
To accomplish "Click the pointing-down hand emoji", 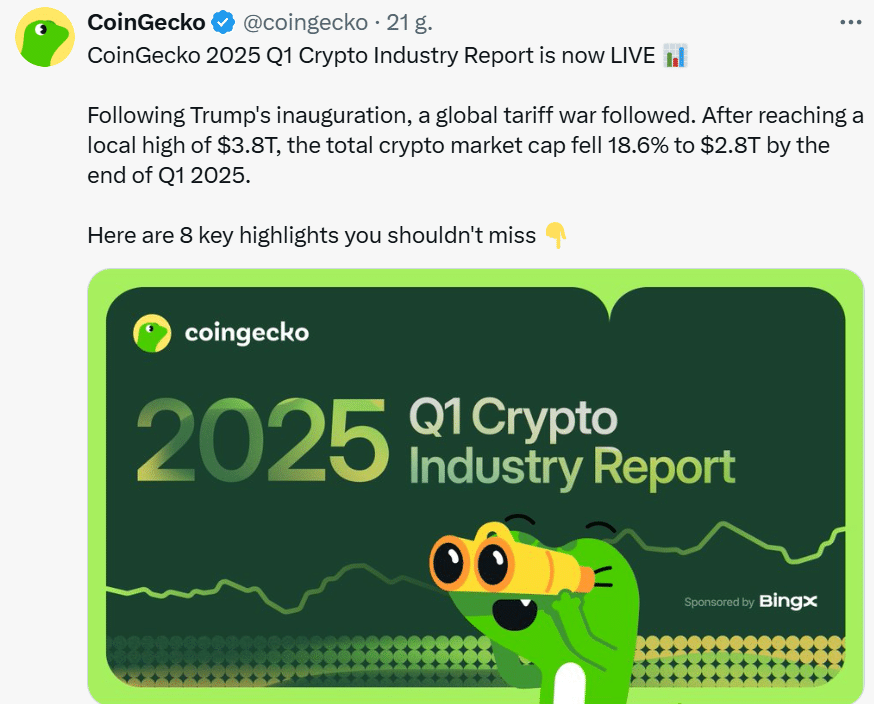I will click(x=555, y=235).
